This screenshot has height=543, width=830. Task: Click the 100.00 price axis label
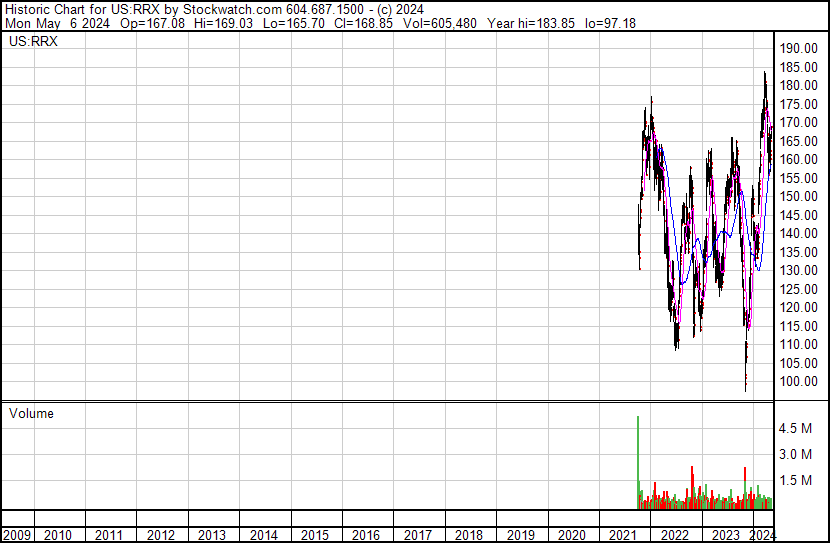(x=800, y=382)
